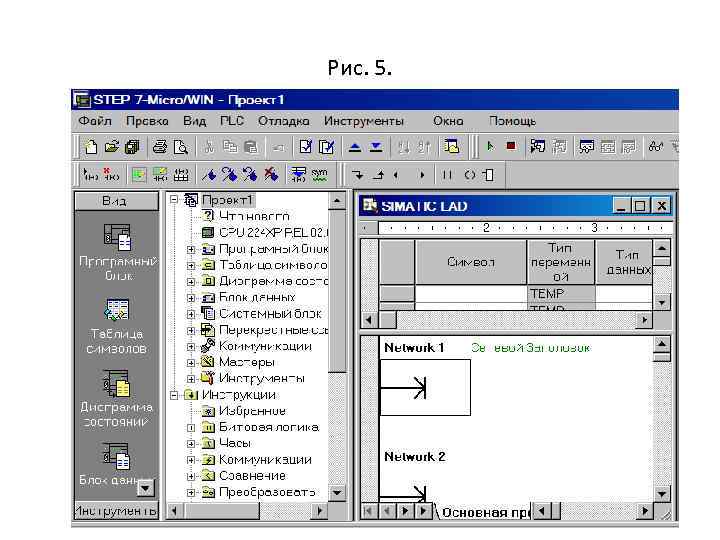Click the sym symbol table toolbar icon
This screenshot has height=540, width=720.
(x=319, y=175)
